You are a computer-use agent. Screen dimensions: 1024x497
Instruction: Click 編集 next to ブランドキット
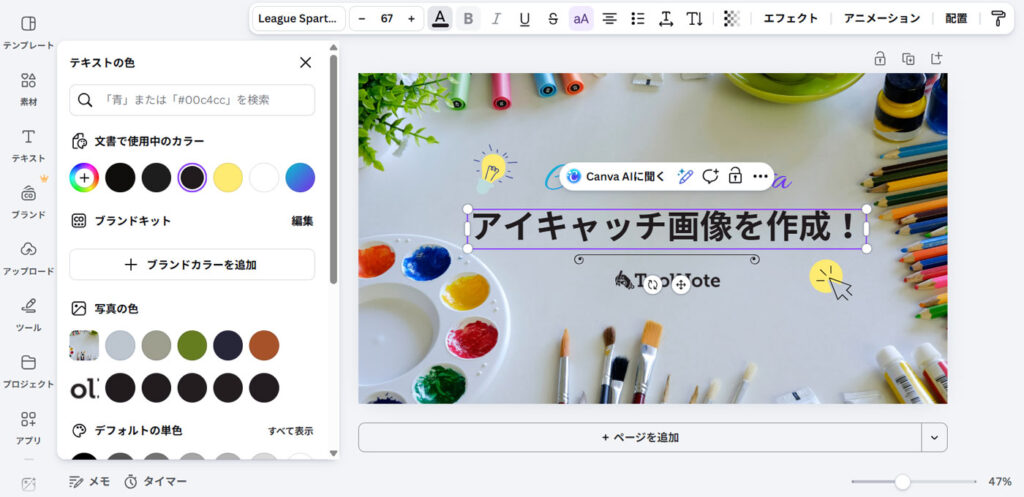(x=302, y=221)
